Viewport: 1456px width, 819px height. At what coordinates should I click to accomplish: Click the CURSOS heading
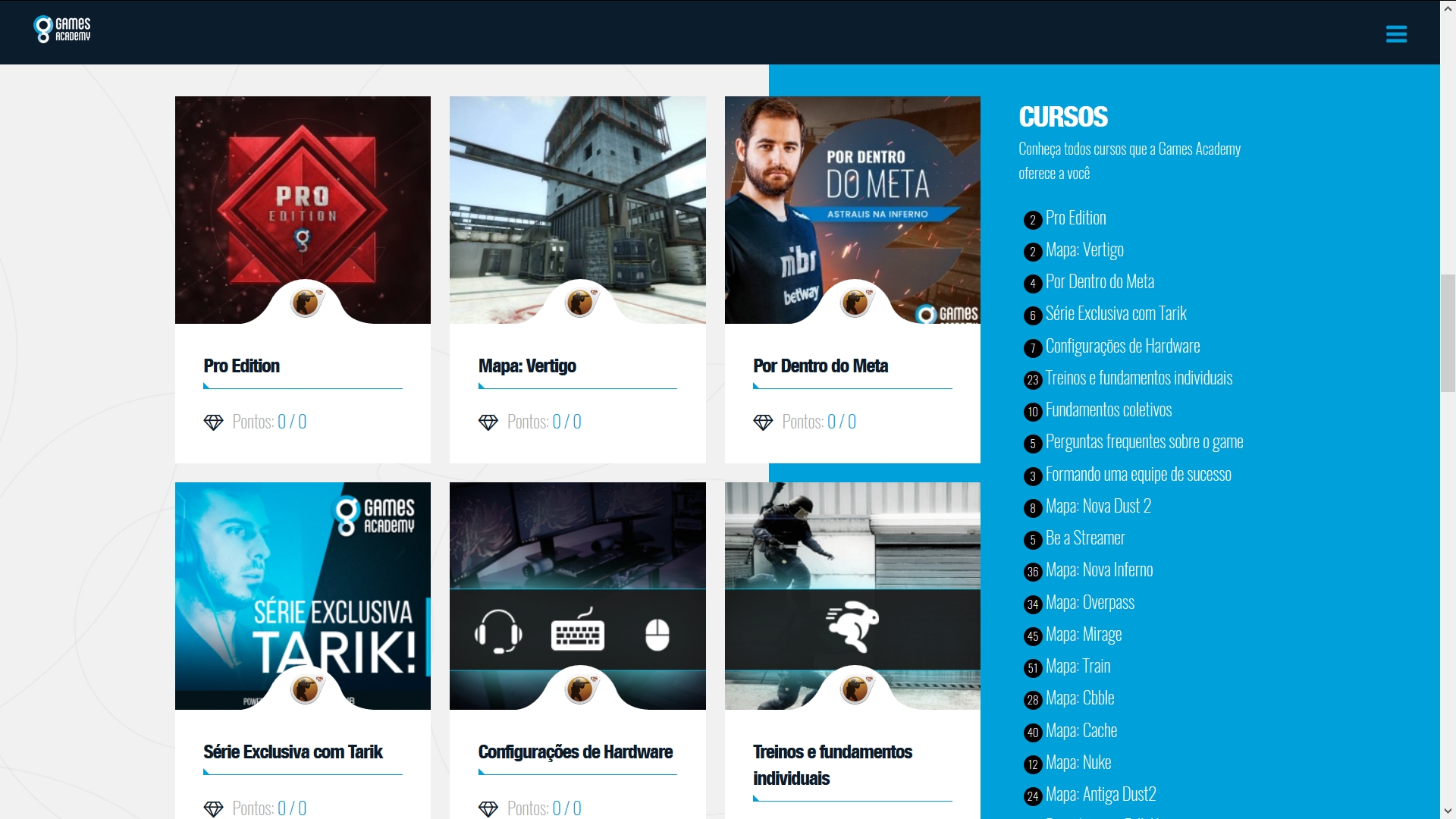click(x=1063, y=117)
